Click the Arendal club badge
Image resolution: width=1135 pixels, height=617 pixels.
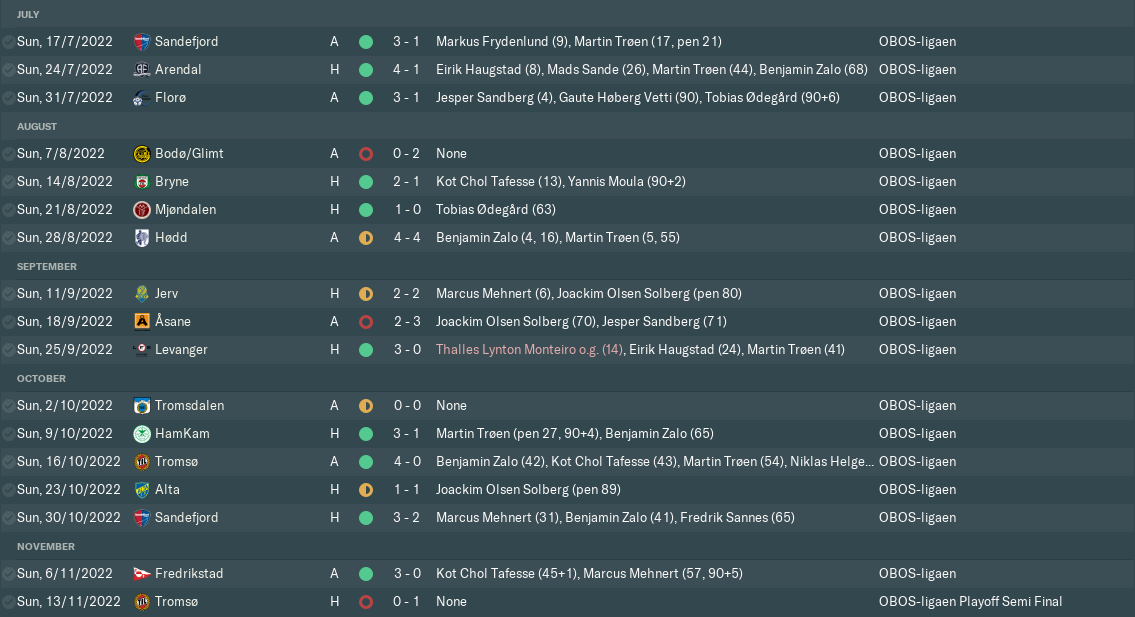[x=142, y=70]
